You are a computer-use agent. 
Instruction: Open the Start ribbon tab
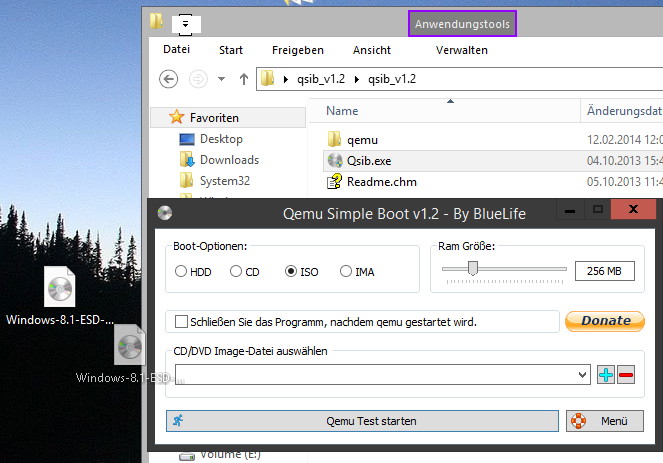point(231,50)
